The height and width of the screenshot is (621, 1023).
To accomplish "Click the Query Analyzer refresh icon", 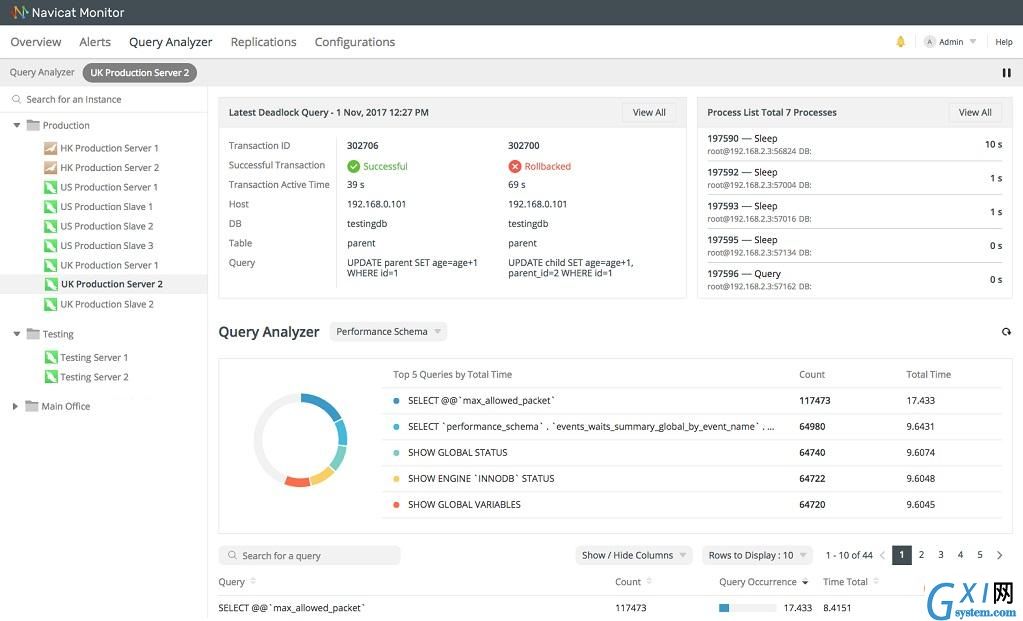I will (x=1006, y=331).
